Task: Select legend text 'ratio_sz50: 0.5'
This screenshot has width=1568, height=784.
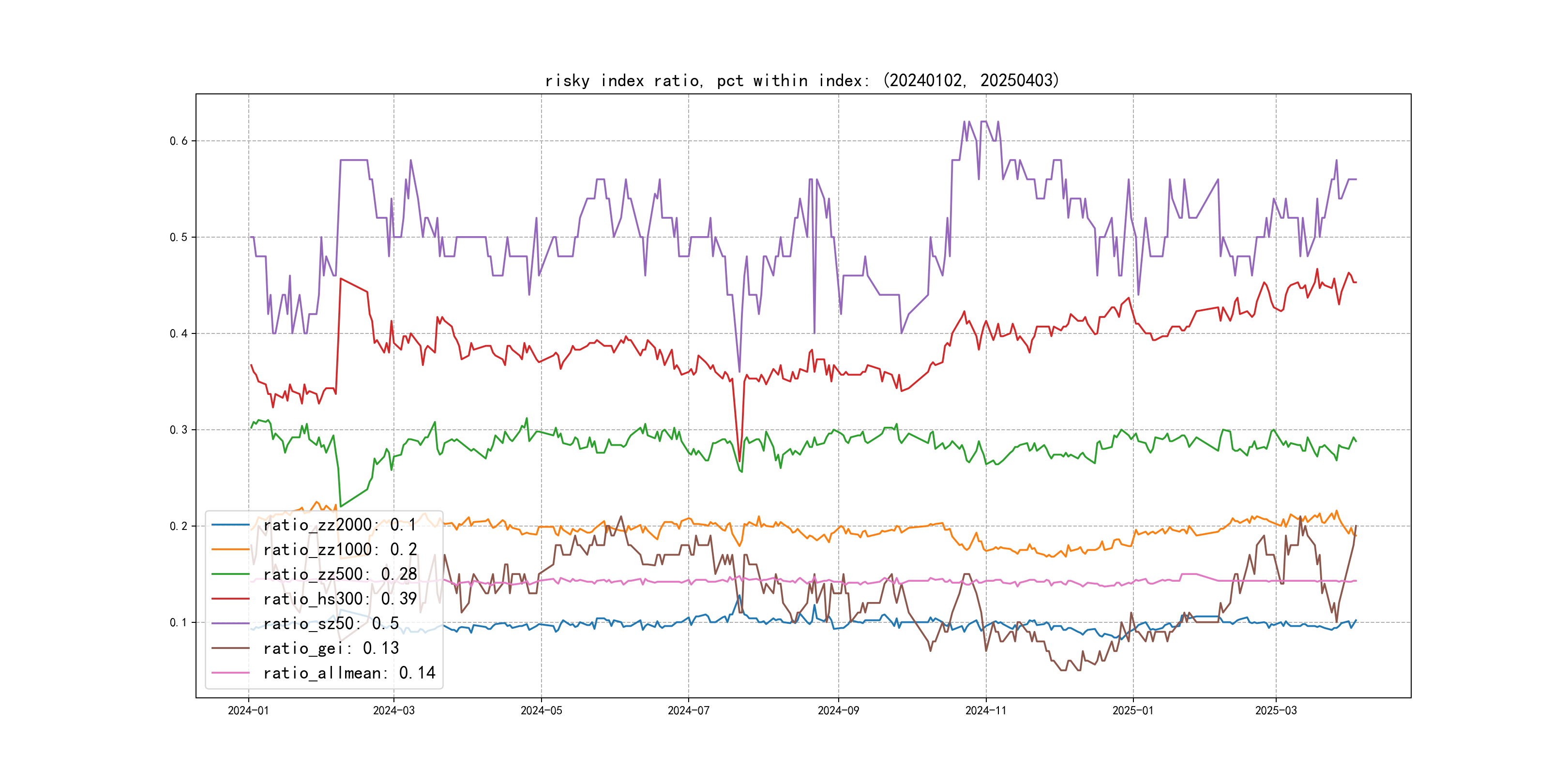Action: 331,623
